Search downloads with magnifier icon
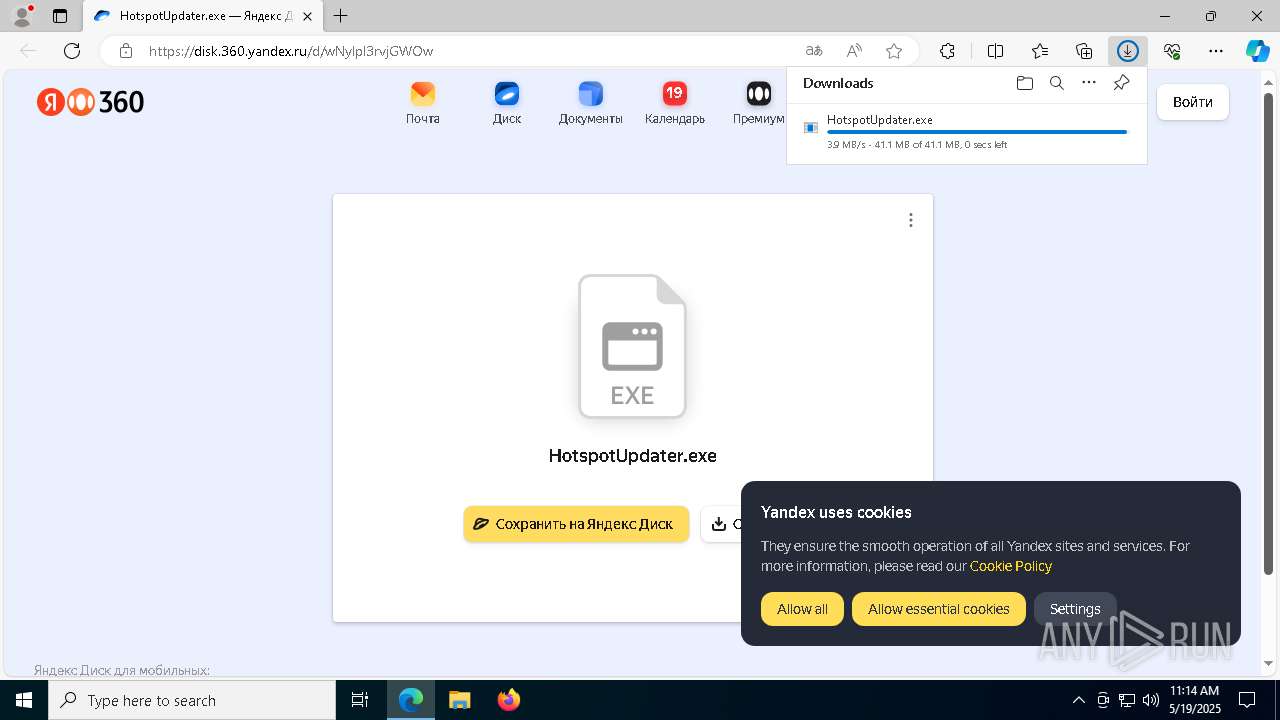Screen dimensions: 1280x720 [1056, 83]
